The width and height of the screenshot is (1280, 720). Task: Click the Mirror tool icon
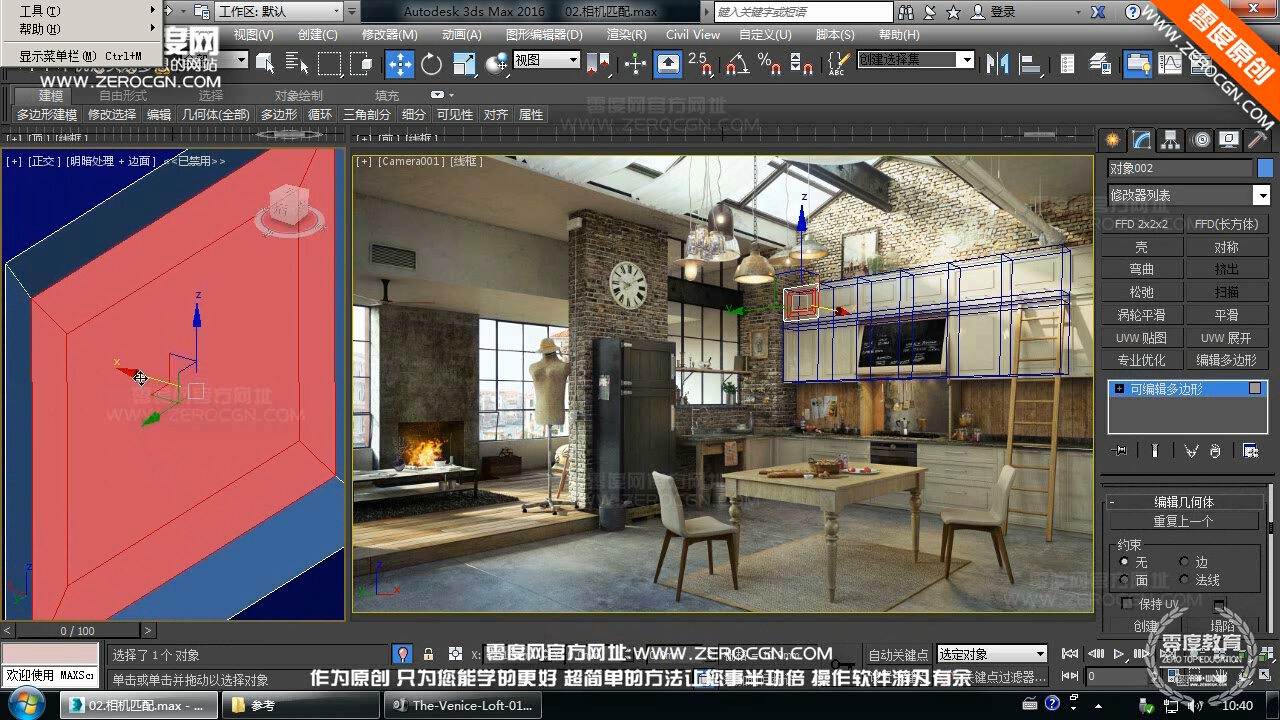click(x=997, y=64)
